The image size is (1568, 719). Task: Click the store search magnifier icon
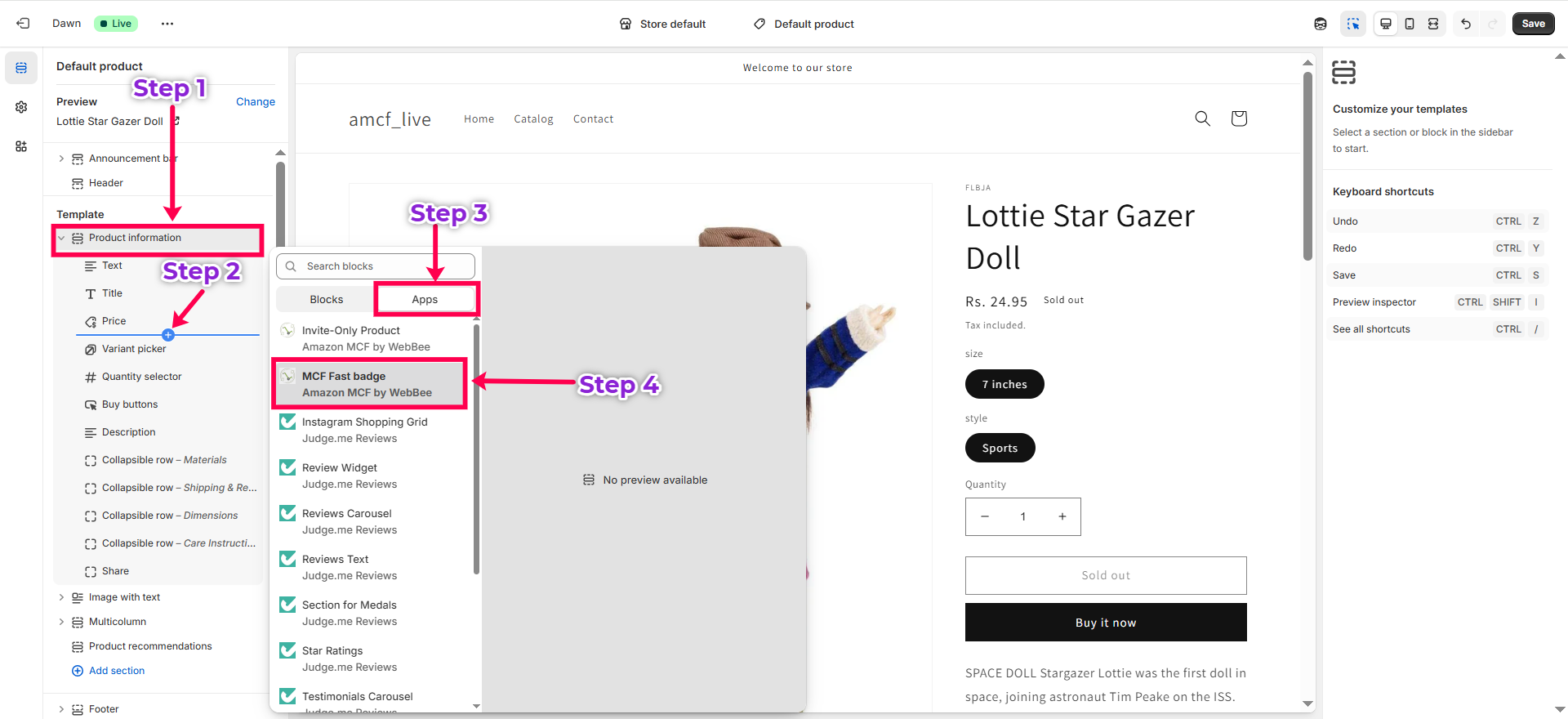(1202, 118)
